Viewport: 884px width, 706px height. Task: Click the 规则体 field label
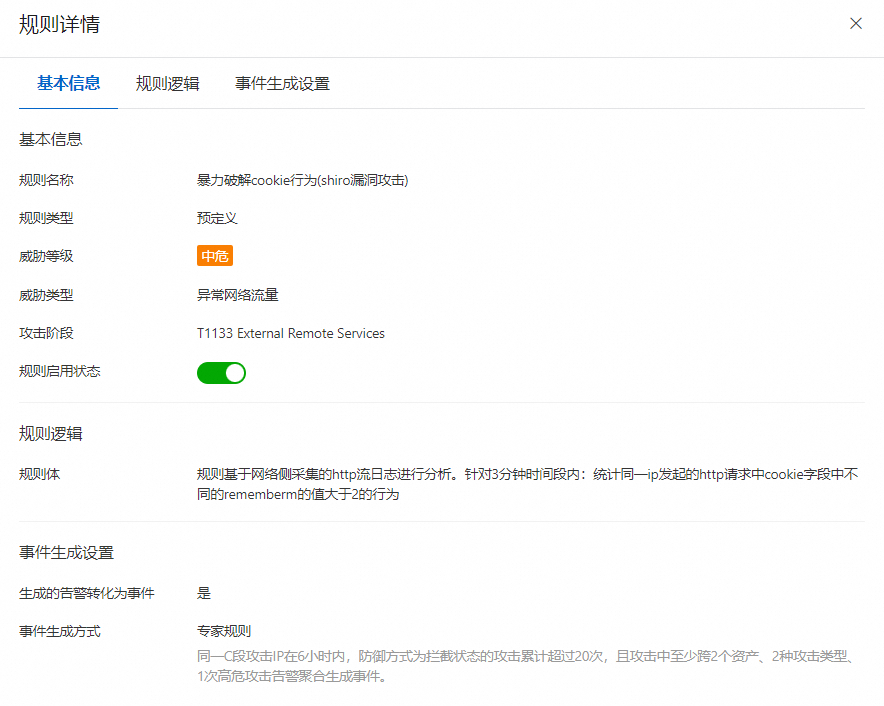(39, 474)
